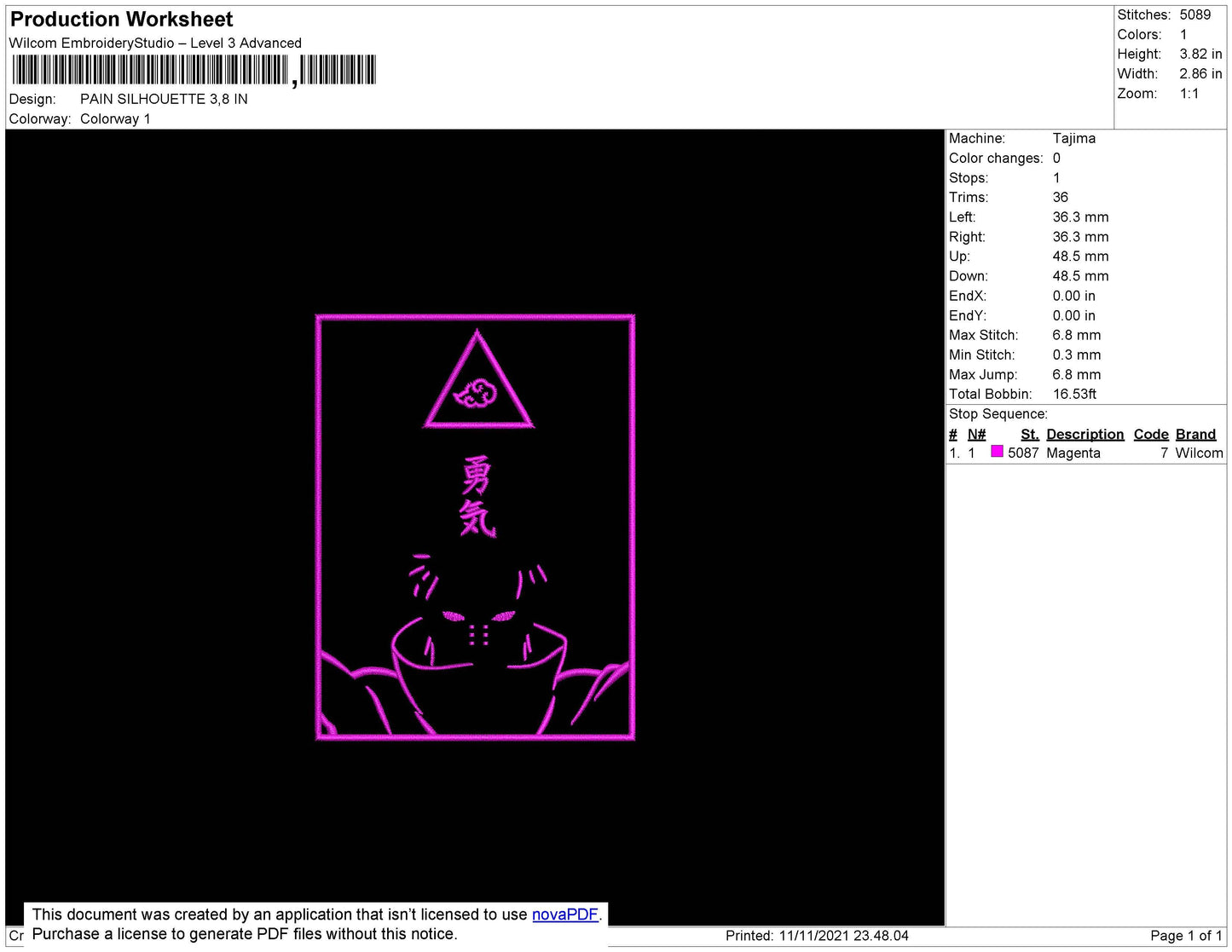This screenshot has height=952, width=1232.
Task: Click the Zoom value 1:1
Action: click(x=1189, y=94)
